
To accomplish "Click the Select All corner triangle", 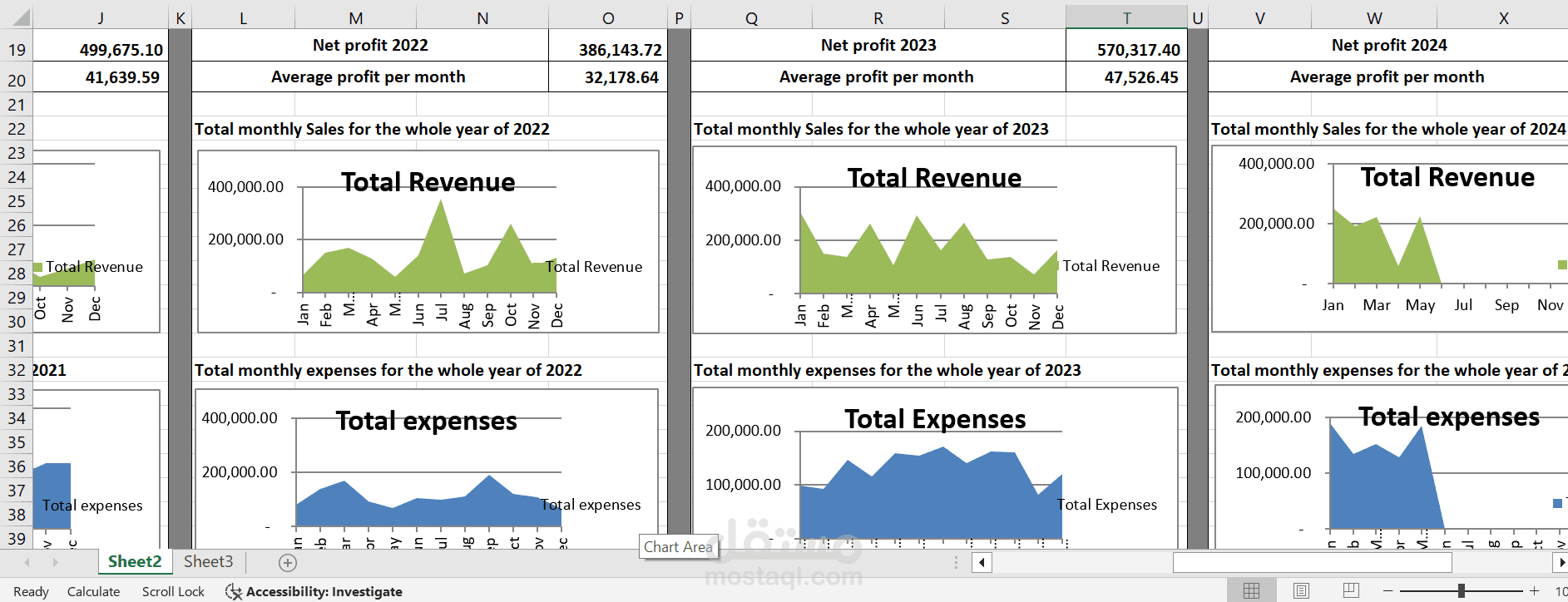I will [17, 17].
